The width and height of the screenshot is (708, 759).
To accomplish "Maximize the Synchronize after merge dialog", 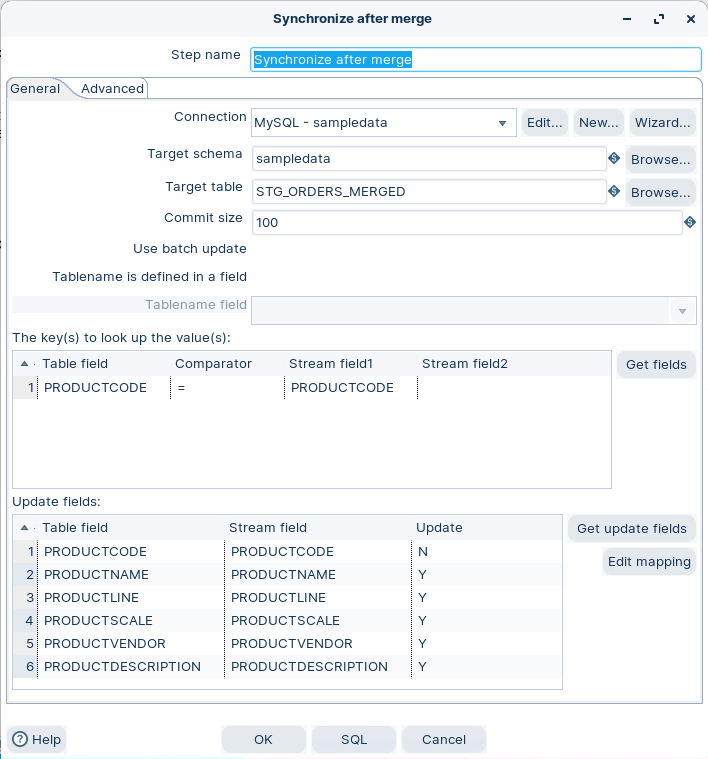I will pos(659,19).
